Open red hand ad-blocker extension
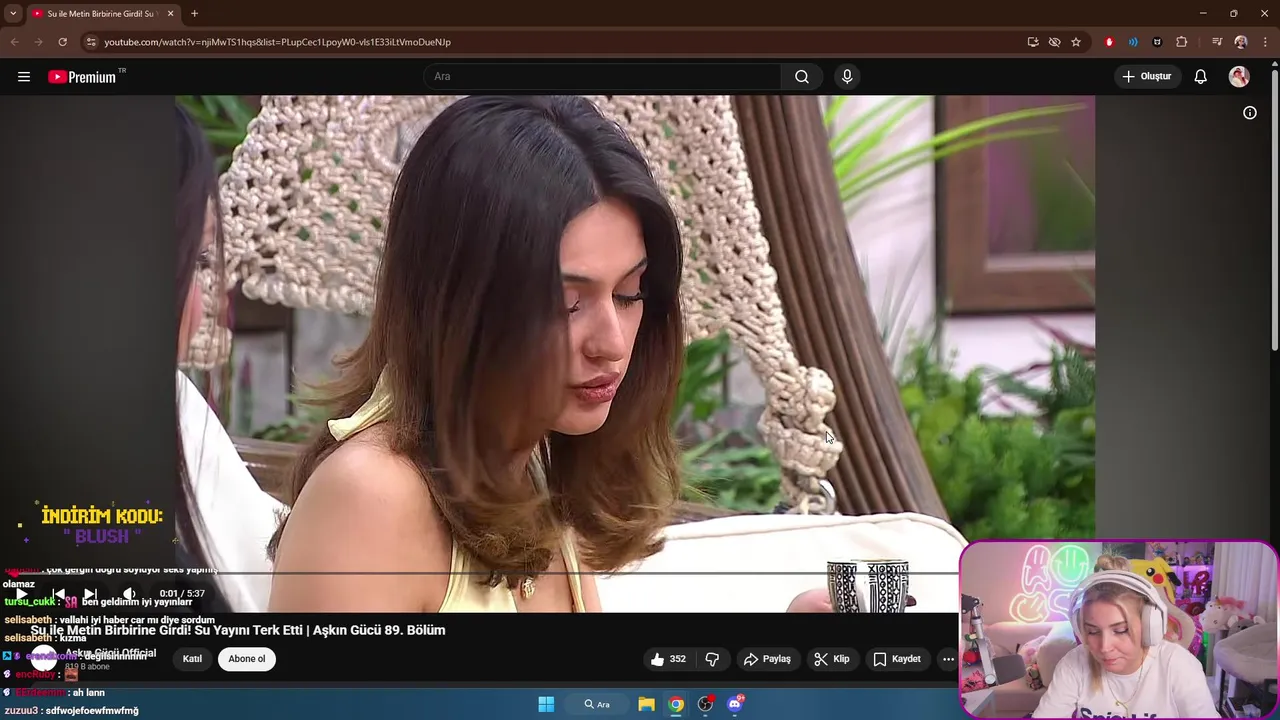This screenshot has width=1280, height=720. [x=1109, y=42]
